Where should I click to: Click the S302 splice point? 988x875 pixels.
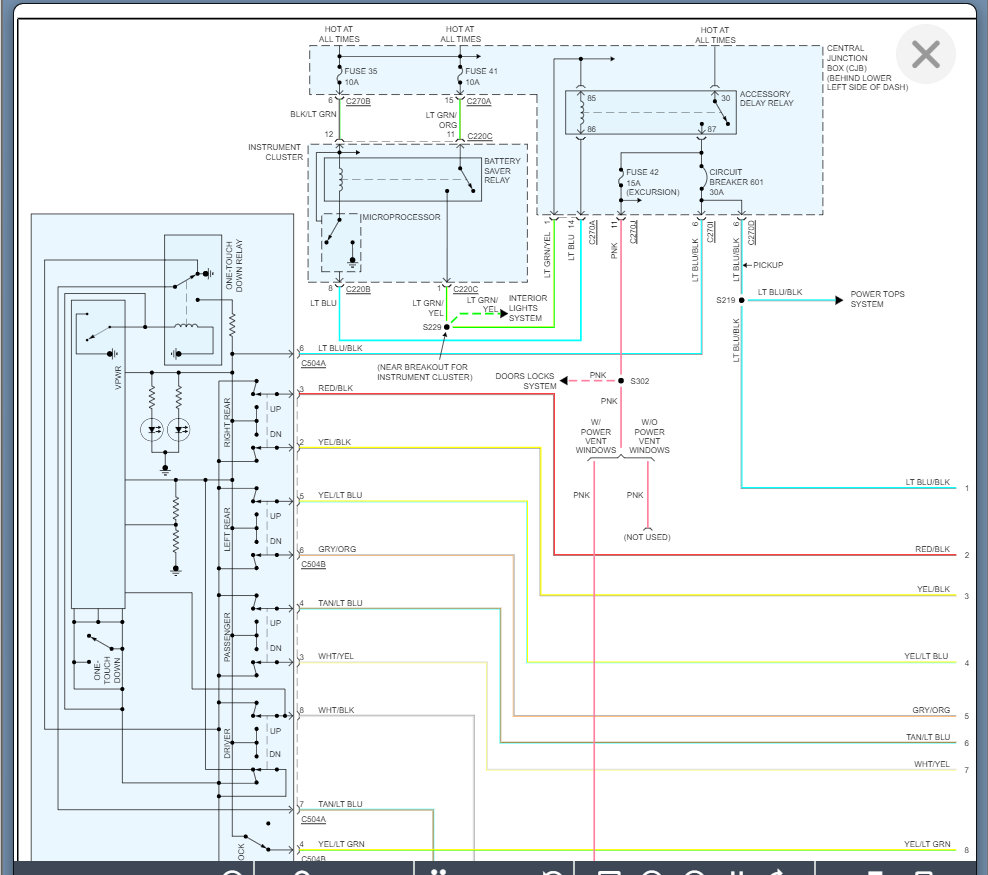[x=621, y=380]
